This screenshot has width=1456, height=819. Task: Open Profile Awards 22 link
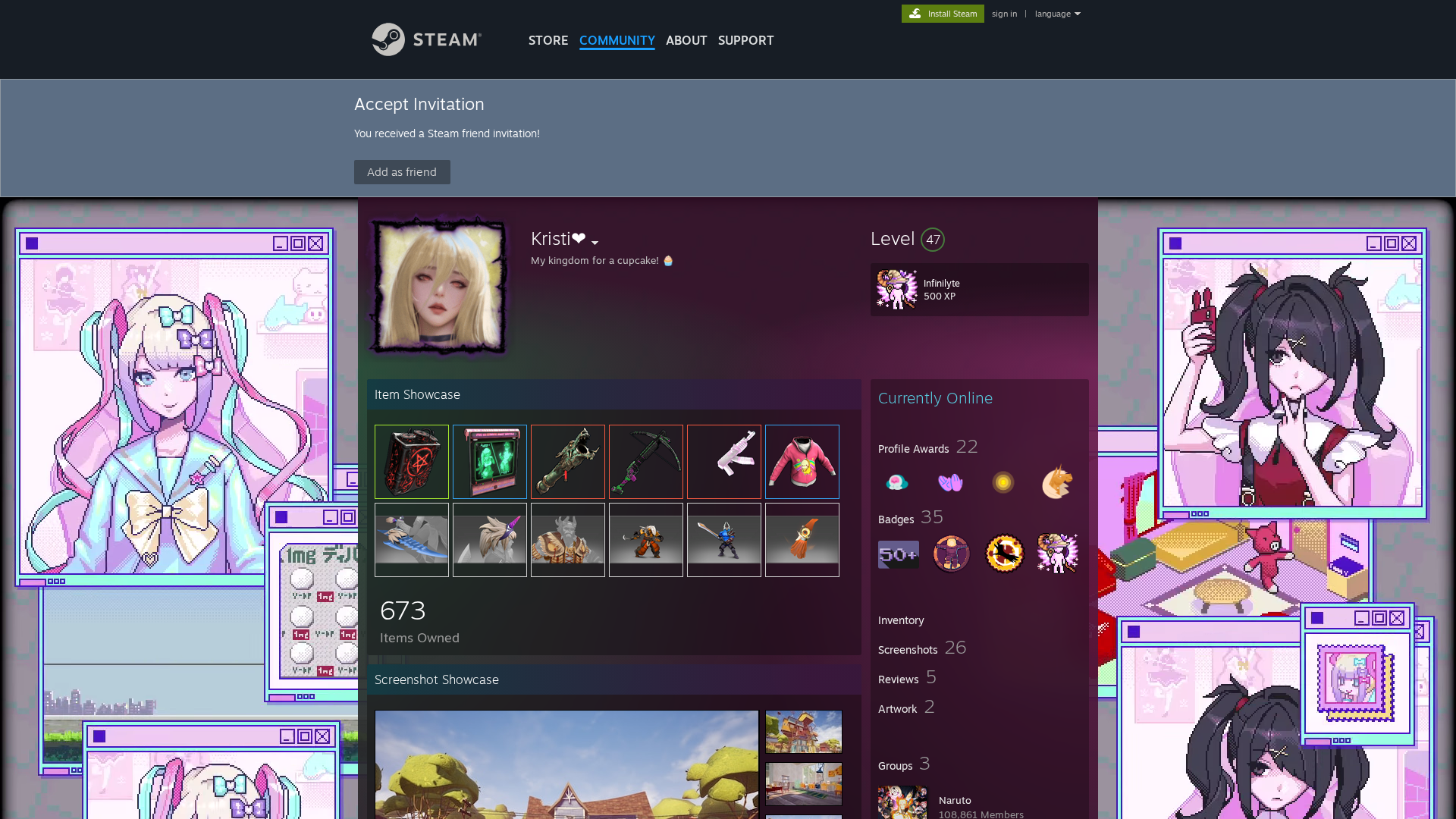tap(928, 447)
